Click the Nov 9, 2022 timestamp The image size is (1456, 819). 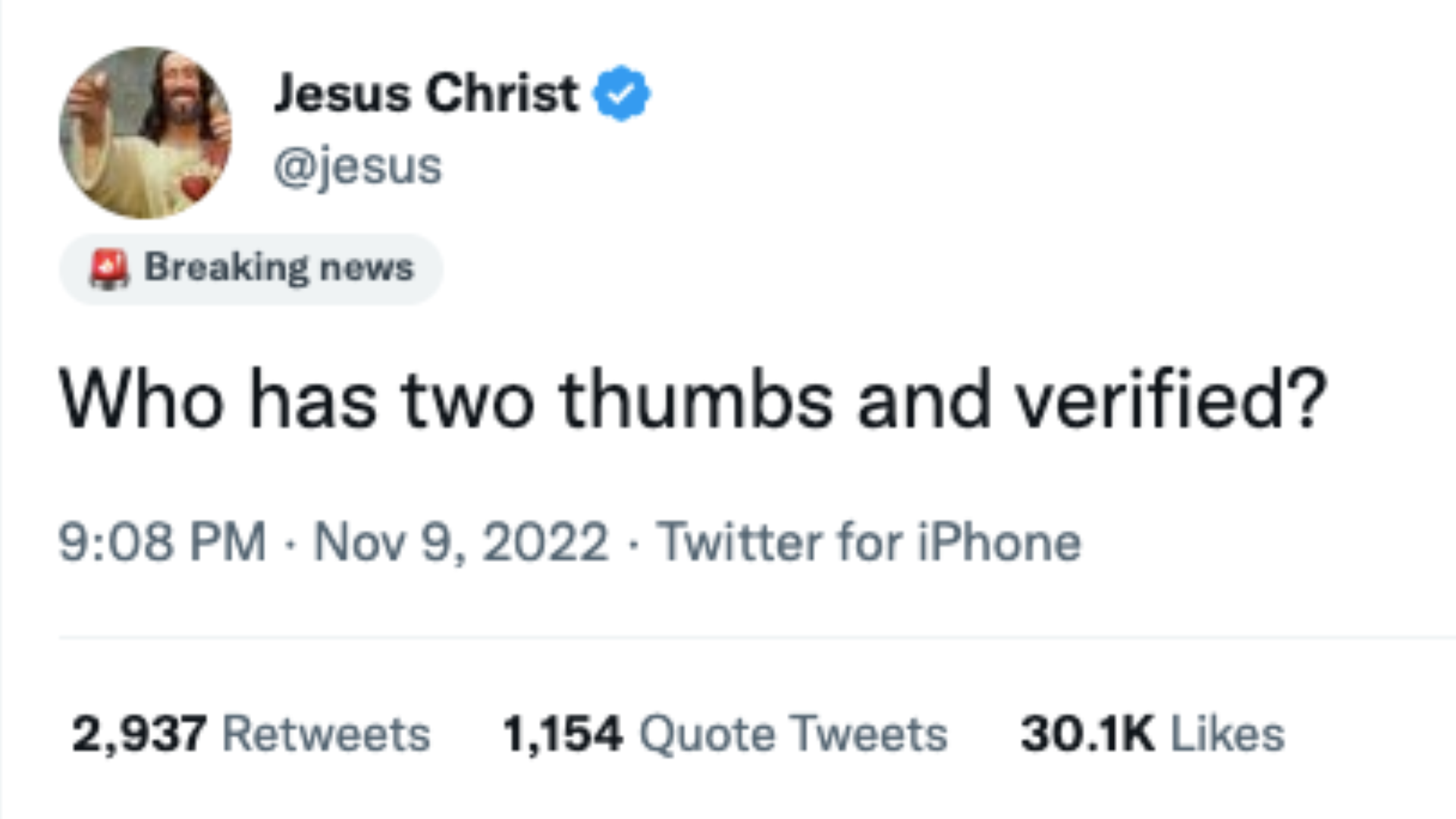463,540
